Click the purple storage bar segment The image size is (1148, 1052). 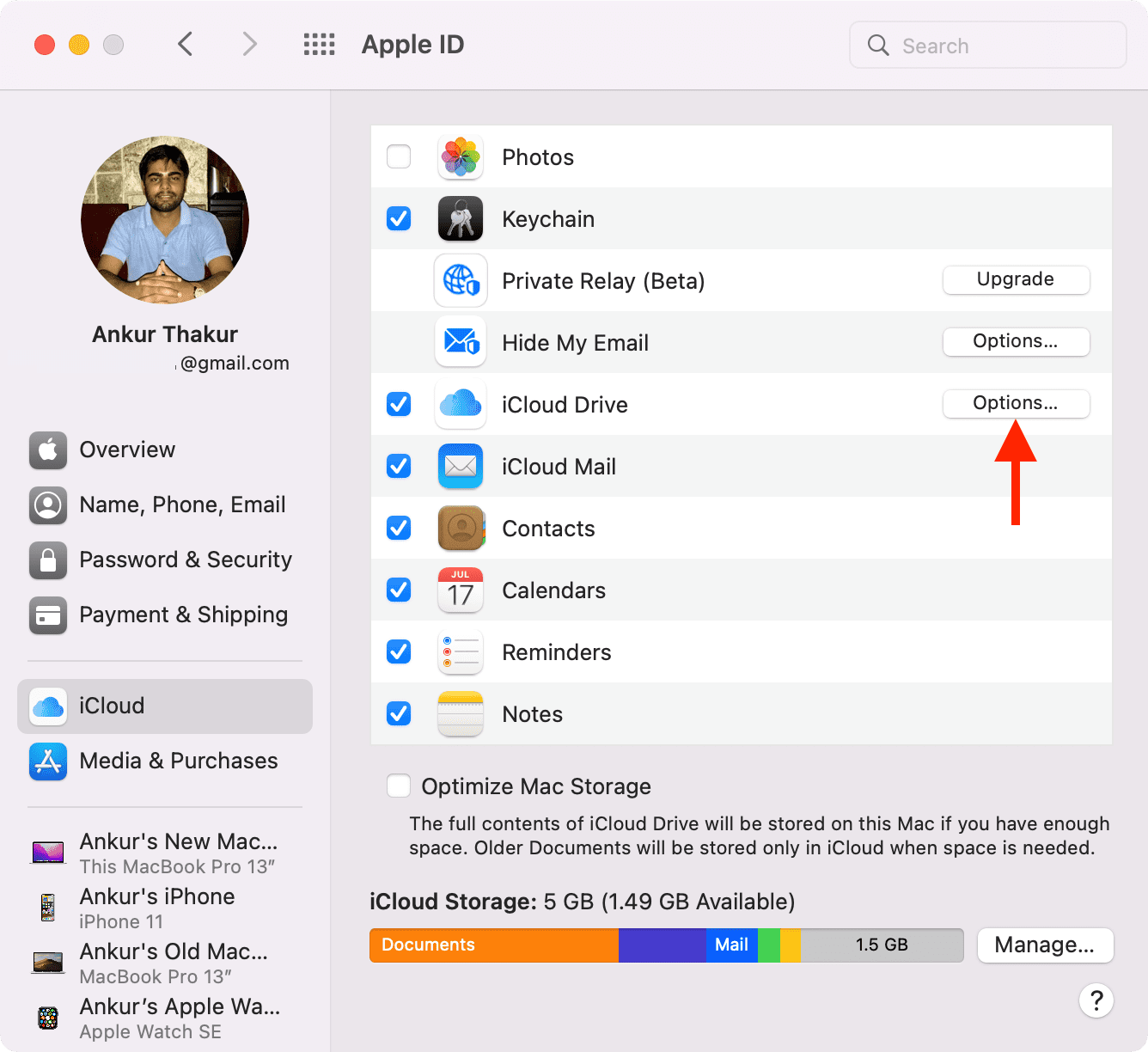coord(663,945)
